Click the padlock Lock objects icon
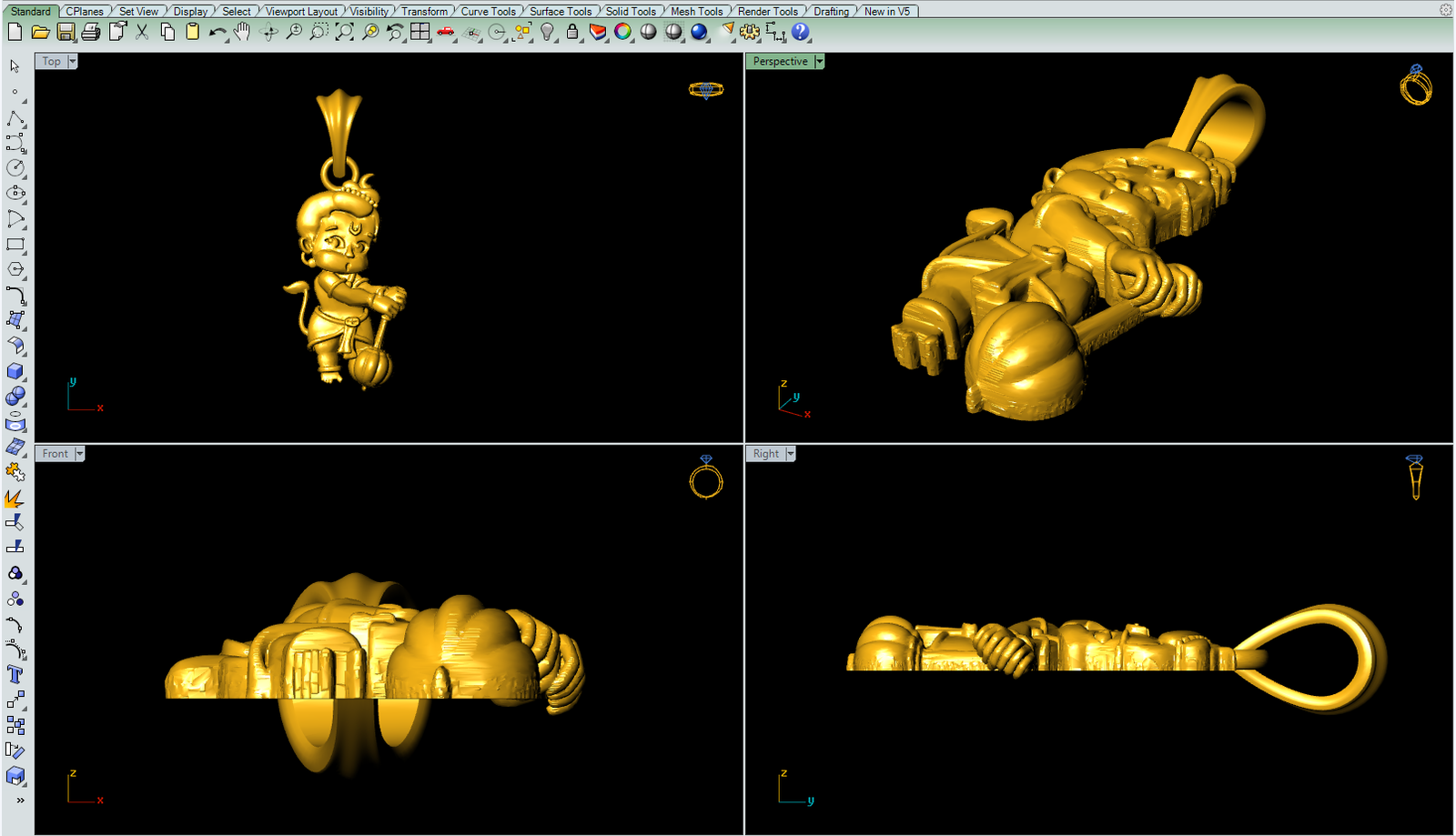The width and height of the screenshot is (1456, 836). tap(572, 32)
